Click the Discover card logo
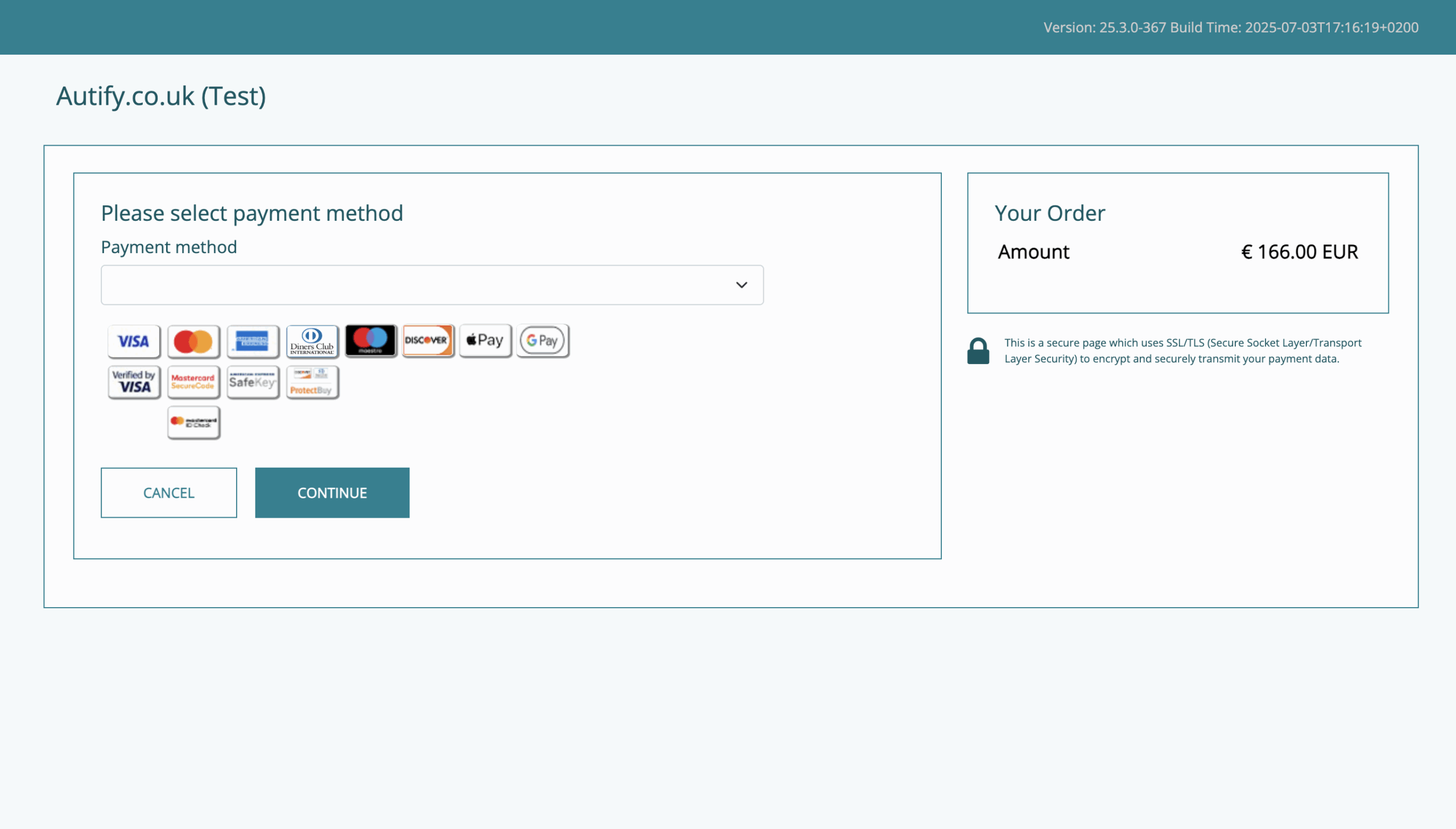This screenshot has height=829, width=1456. pos(428,340)
